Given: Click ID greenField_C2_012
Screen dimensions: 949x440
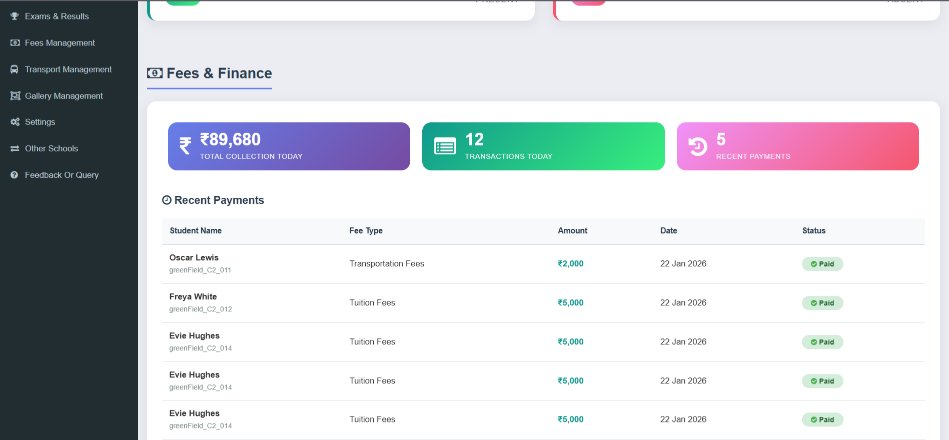Looking at the screenshot, I should pos(200,309).
